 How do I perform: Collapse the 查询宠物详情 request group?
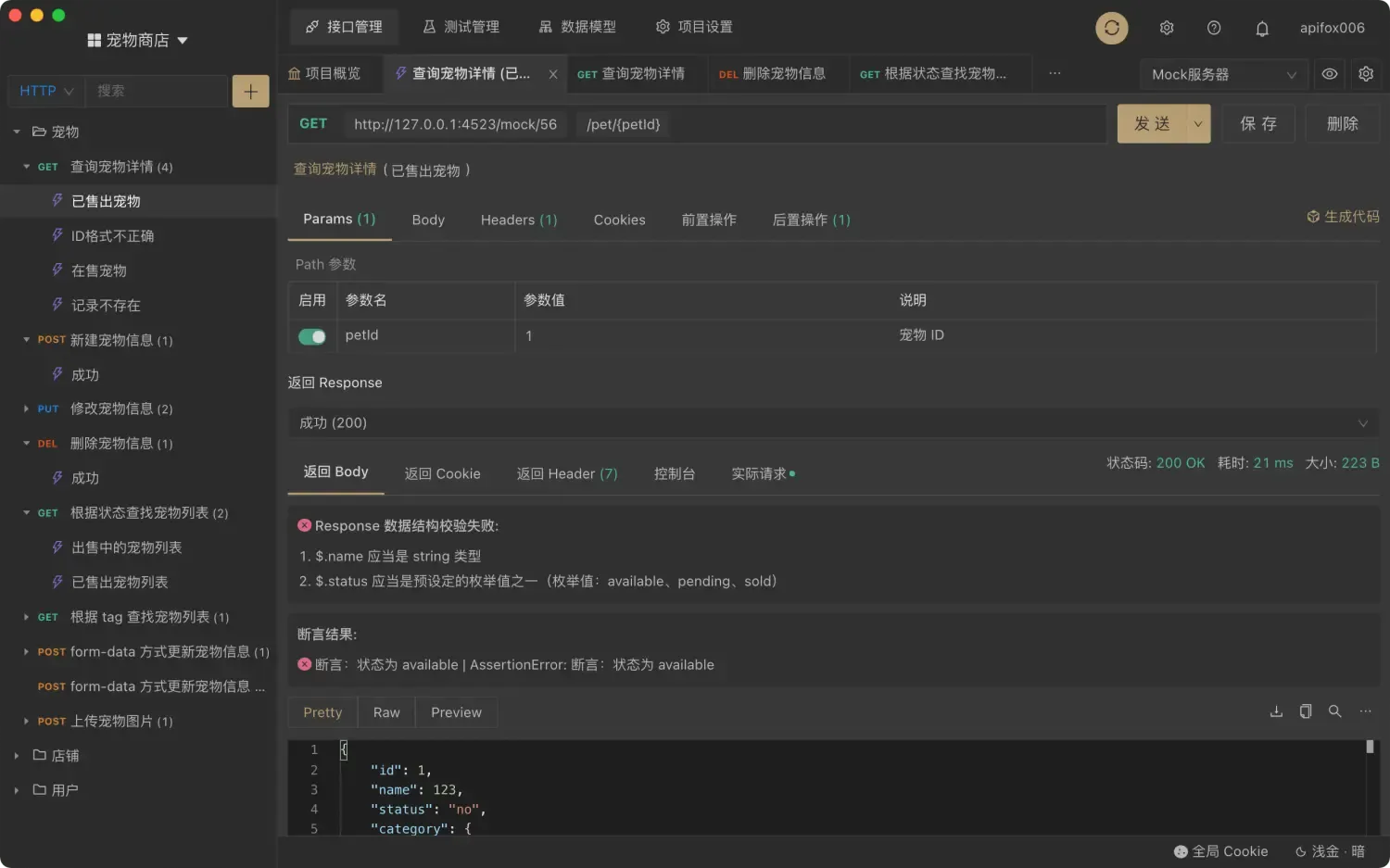coord(28,167)
